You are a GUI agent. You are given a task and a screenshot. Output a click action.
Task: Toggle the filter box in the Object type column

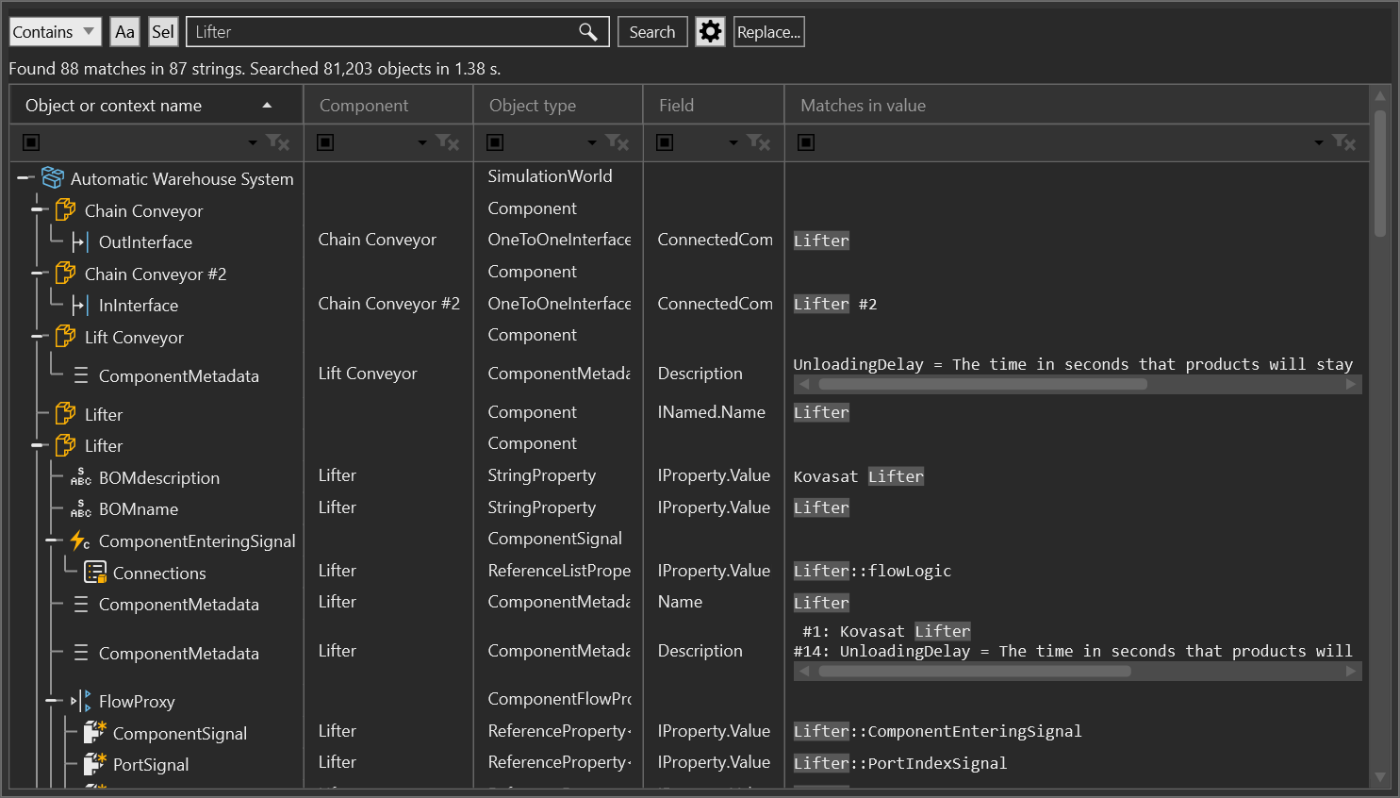click(x=495, y=143)
